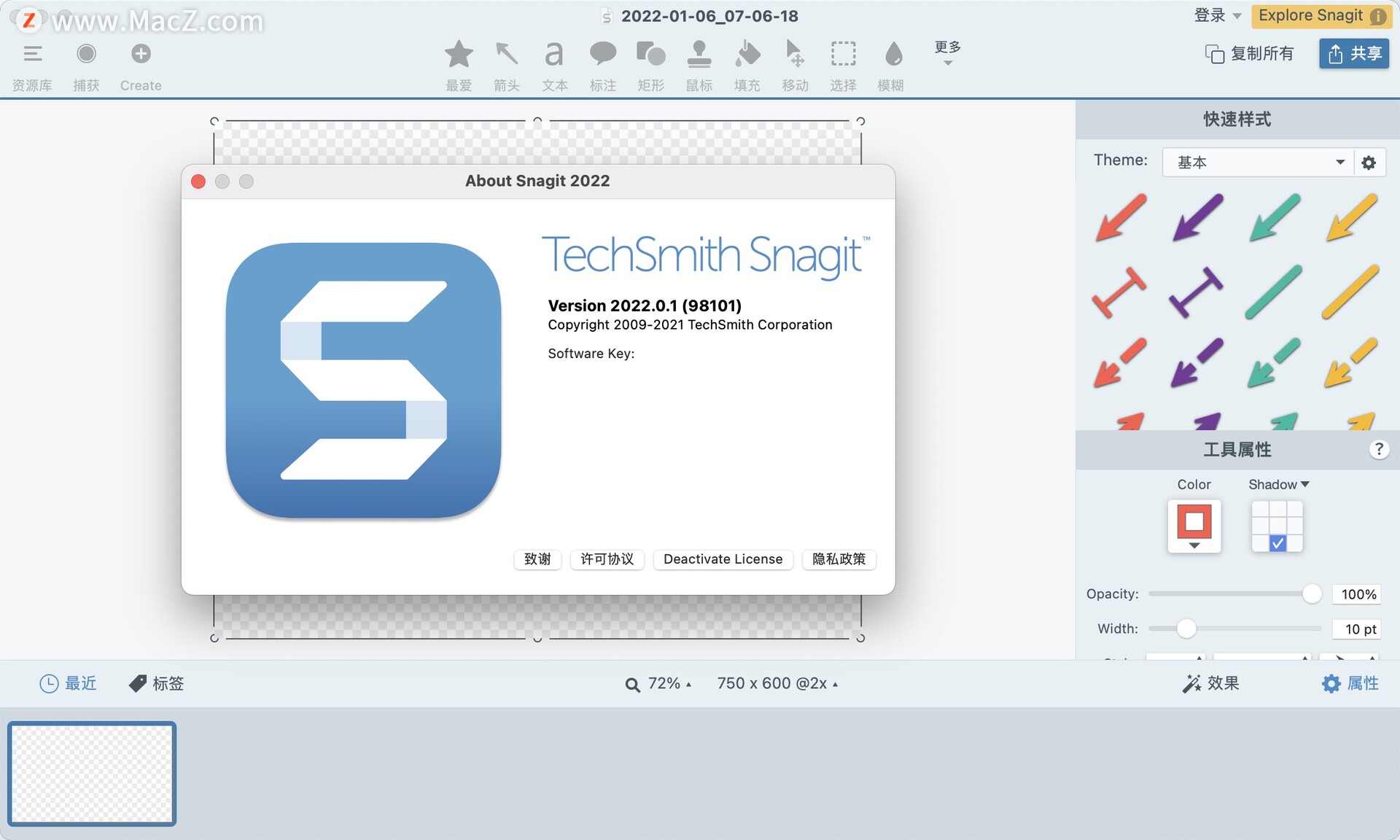
Task: Click the 隐私政策 privacy policy button
Action: click(x=839, y=559)
